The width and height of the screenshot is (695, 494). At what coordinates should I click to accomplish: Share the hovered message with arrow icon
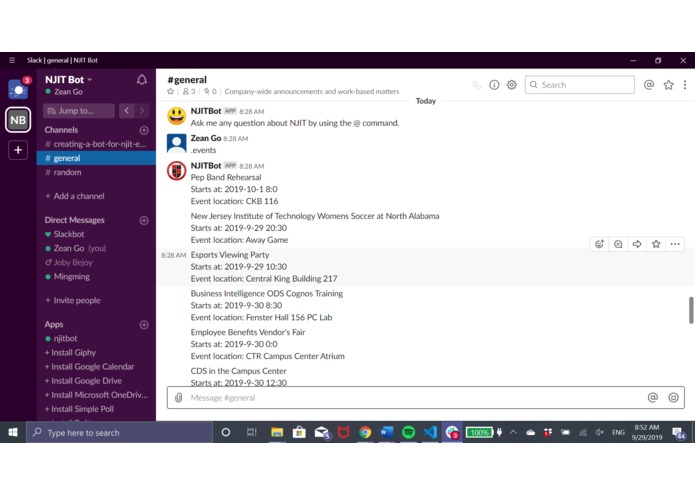pos(637,244)
